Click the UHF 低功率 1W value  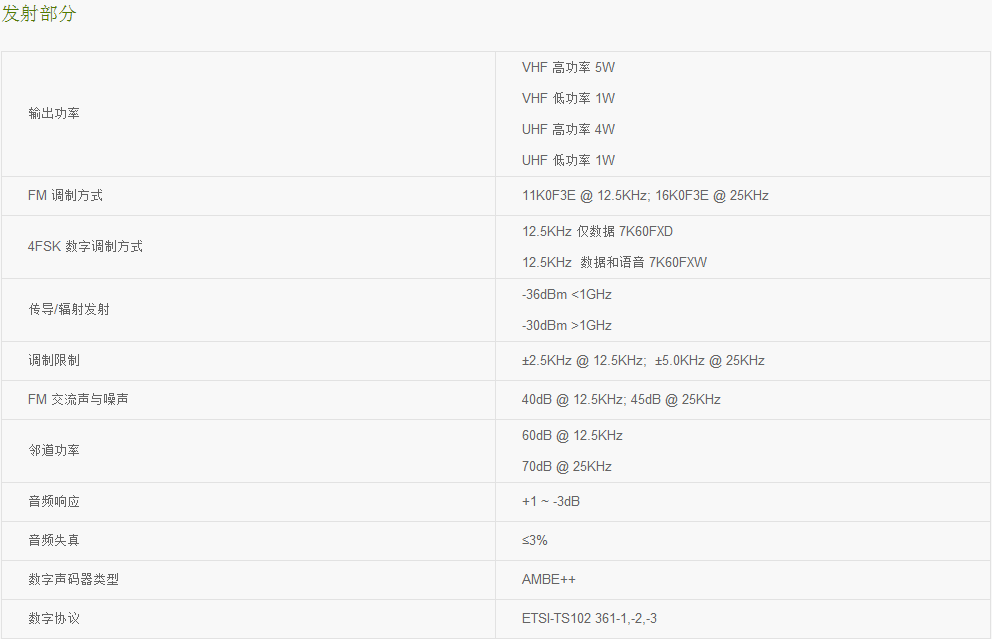click(568, 160)
